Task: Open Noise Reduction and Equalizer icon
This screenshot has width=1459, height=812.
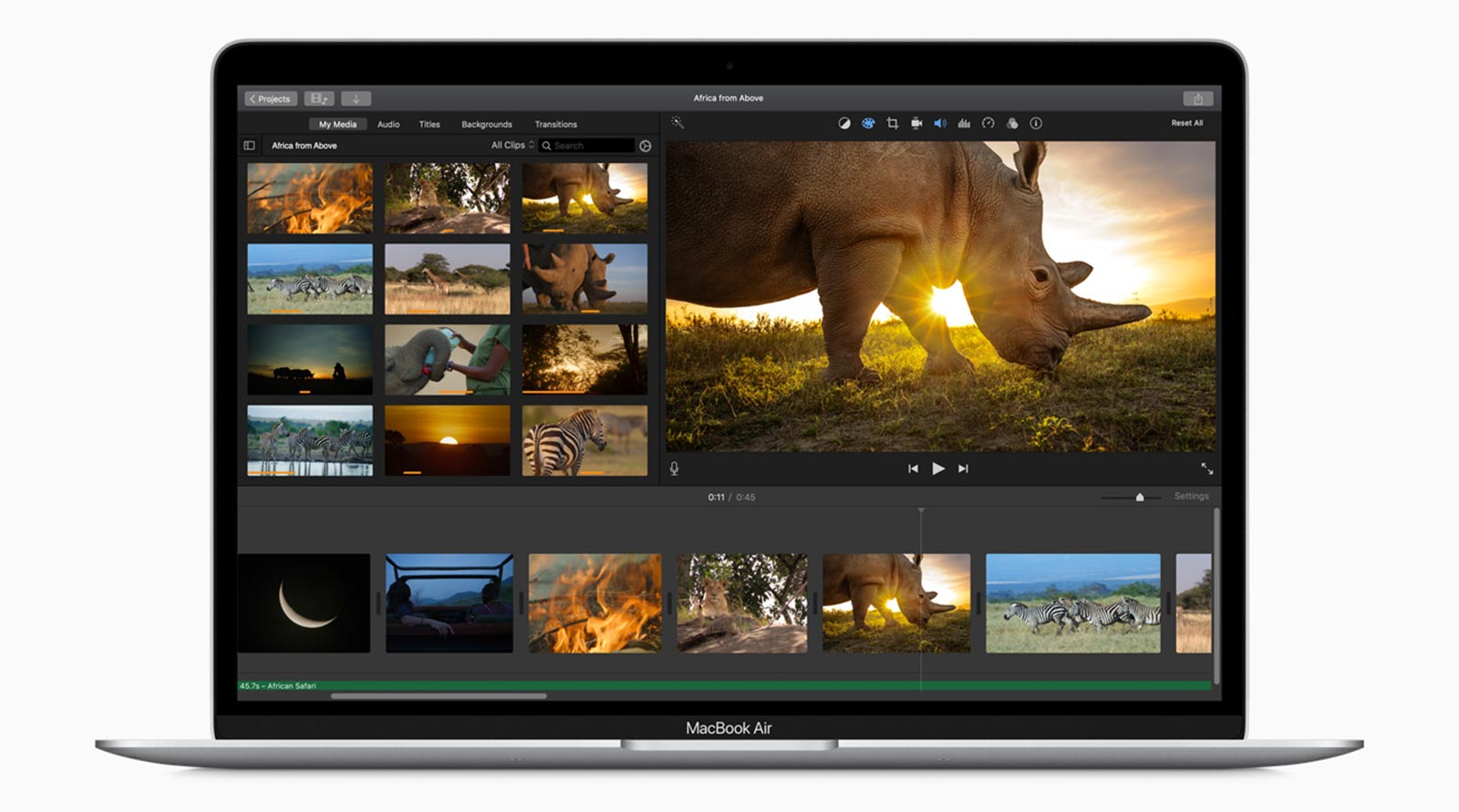Action: click(x=964, y=123)
